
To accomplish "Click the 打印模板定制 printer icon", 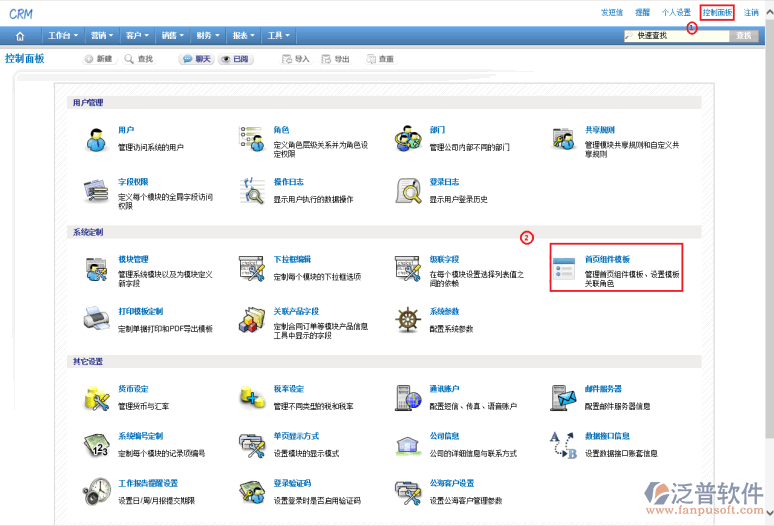I will pyautogui.click(x=97, y=319).
